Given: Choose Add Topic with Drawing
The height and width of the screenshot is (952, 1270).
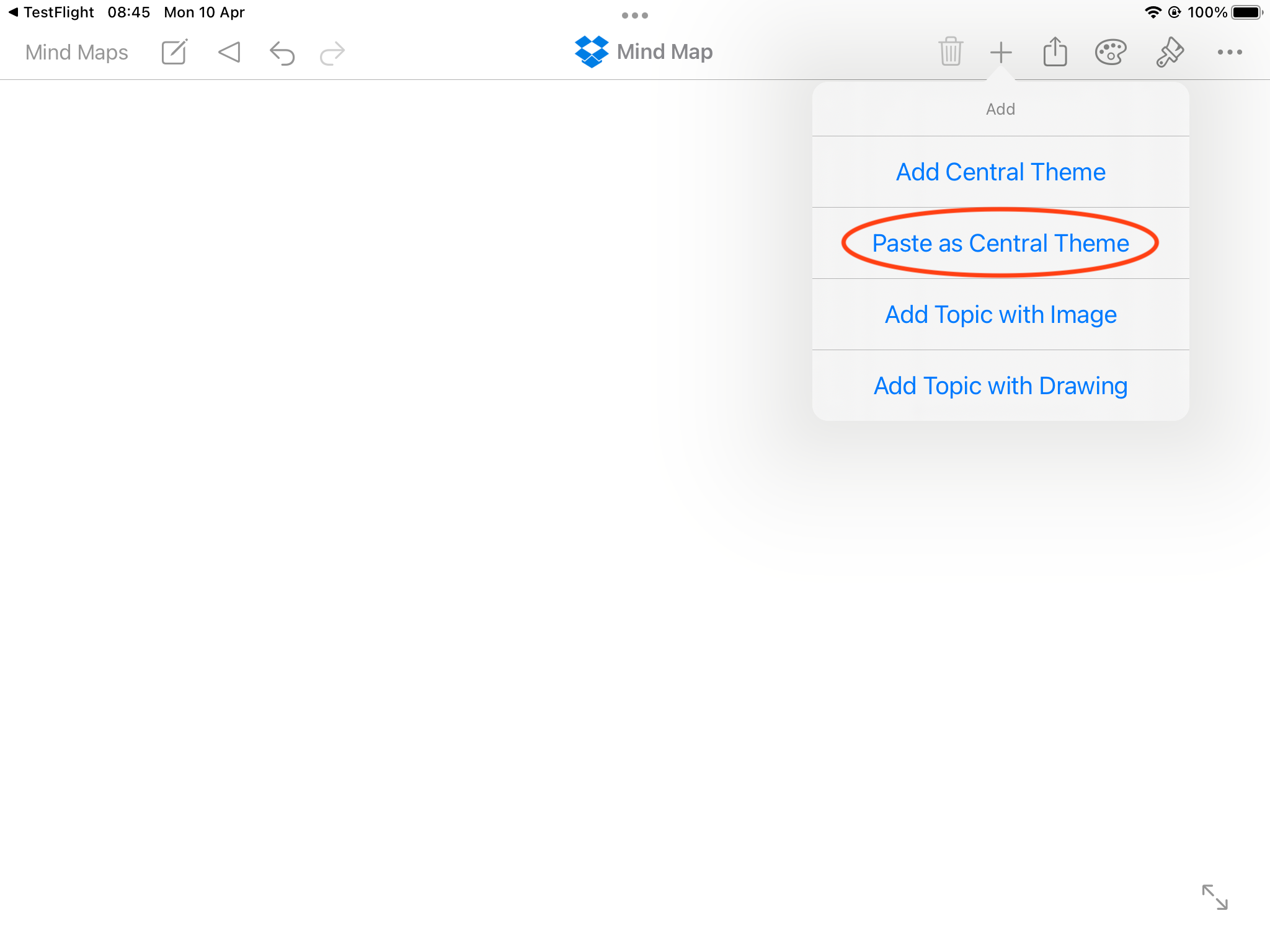Looking at the screenshot, I should (1001, 386).
